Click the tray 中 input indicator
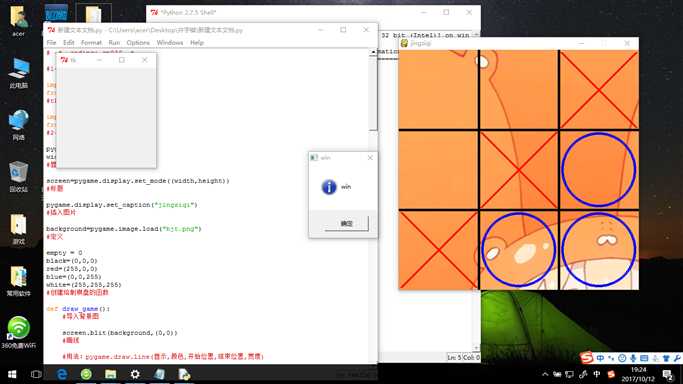683x384 pixels. (597, 374)
